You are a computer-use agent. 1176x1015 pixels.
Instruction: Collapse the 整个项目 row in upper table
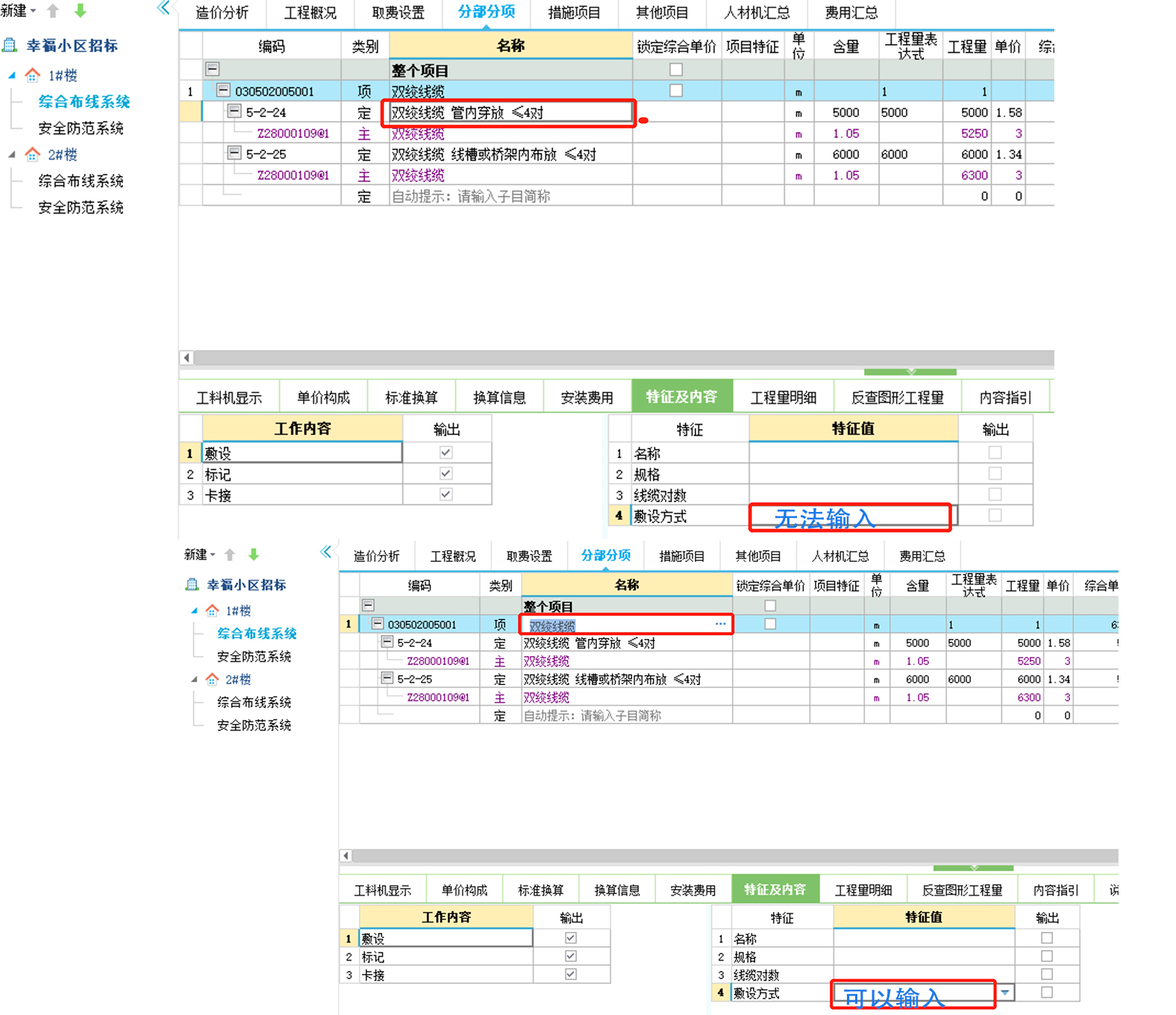[213, 69]
